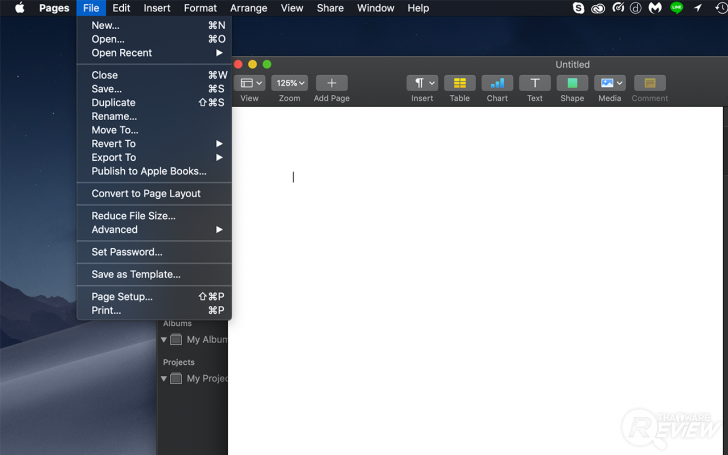728x455 pixels.
Task: Expand the Revert To submenu
Action: 154,143
